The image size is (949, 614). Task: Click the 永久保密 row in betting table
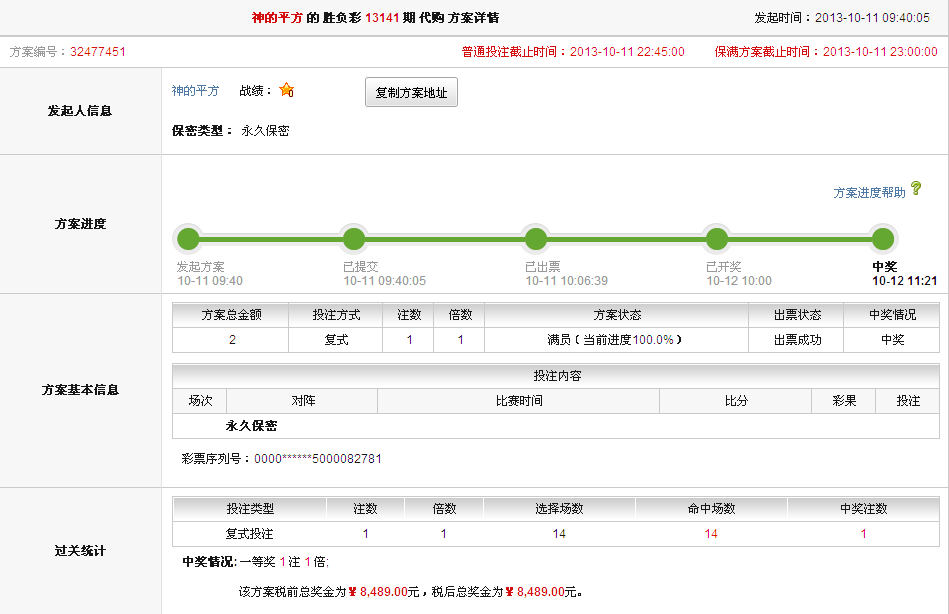pos(251,426)
